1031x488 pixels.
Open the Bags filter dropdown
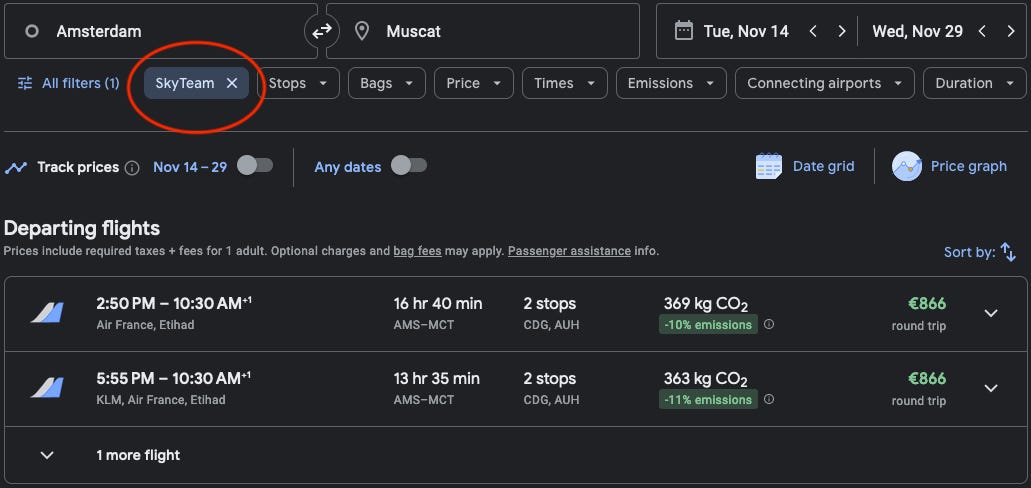click(x=386, y=83)
